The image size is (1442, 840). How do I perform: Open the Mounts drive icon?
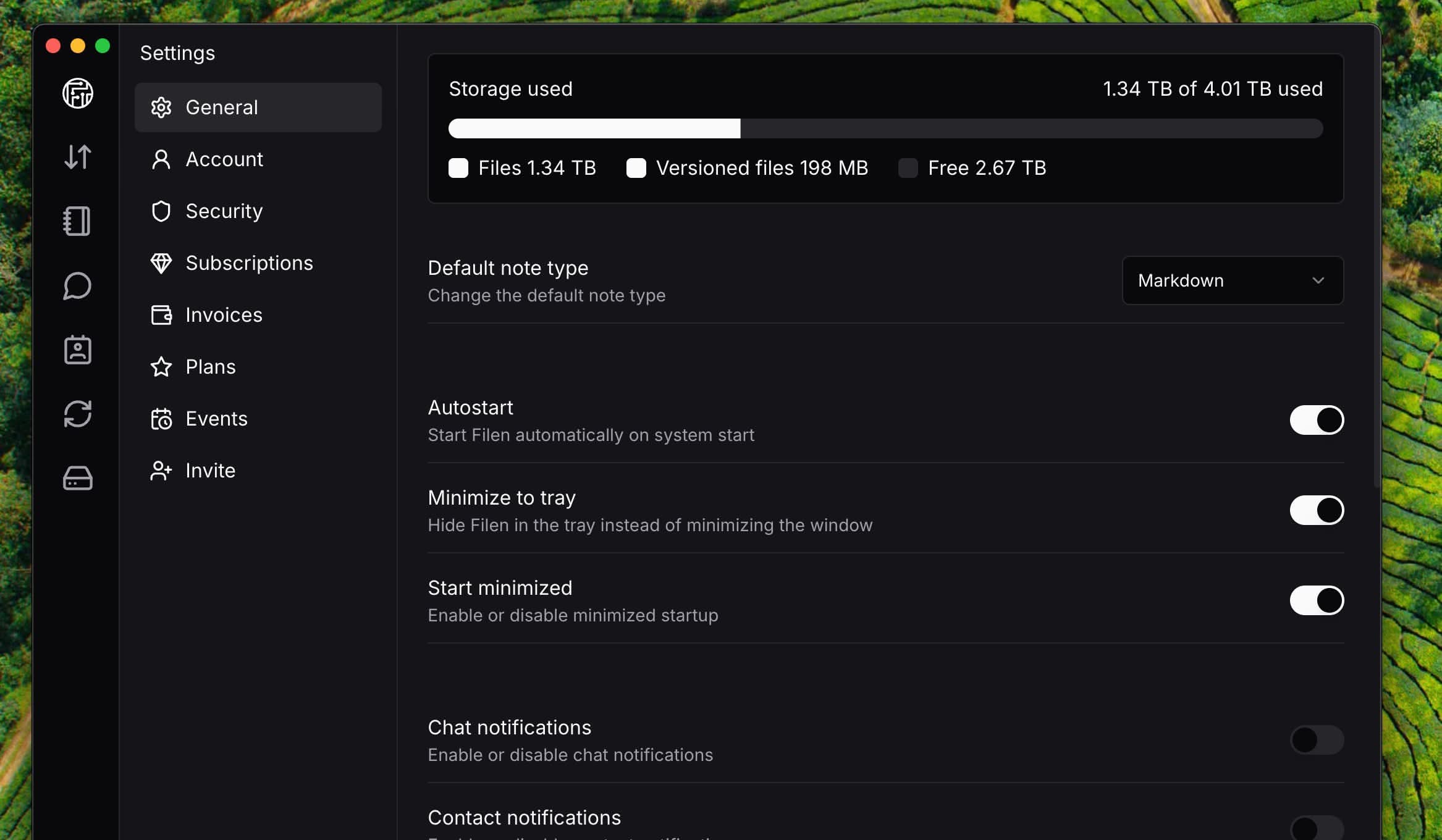coord(78,478)
